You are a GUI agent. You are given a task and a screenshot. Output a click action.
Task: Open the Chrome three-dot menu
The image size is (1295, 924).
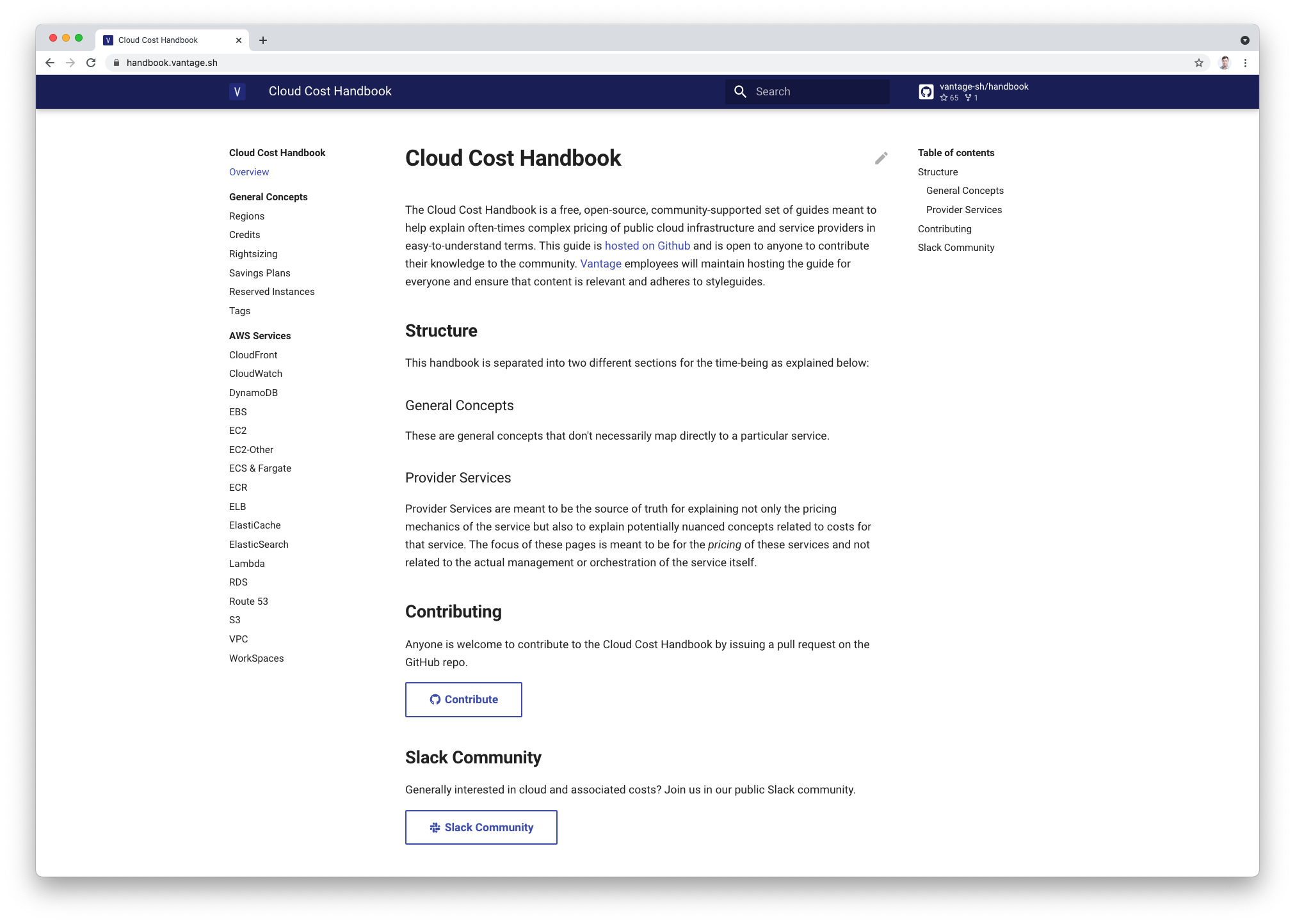click(x=1245, y=63)
